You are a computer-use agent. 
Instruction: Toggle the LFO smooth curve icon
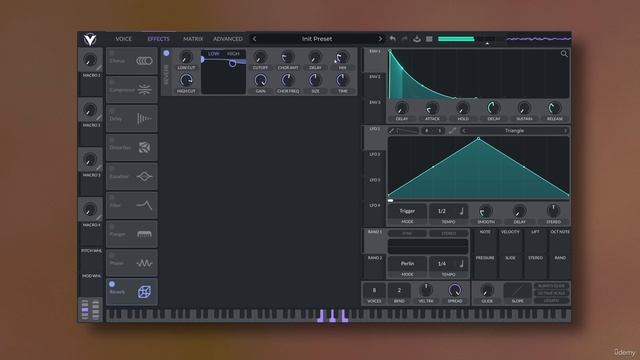pos(452,131)
